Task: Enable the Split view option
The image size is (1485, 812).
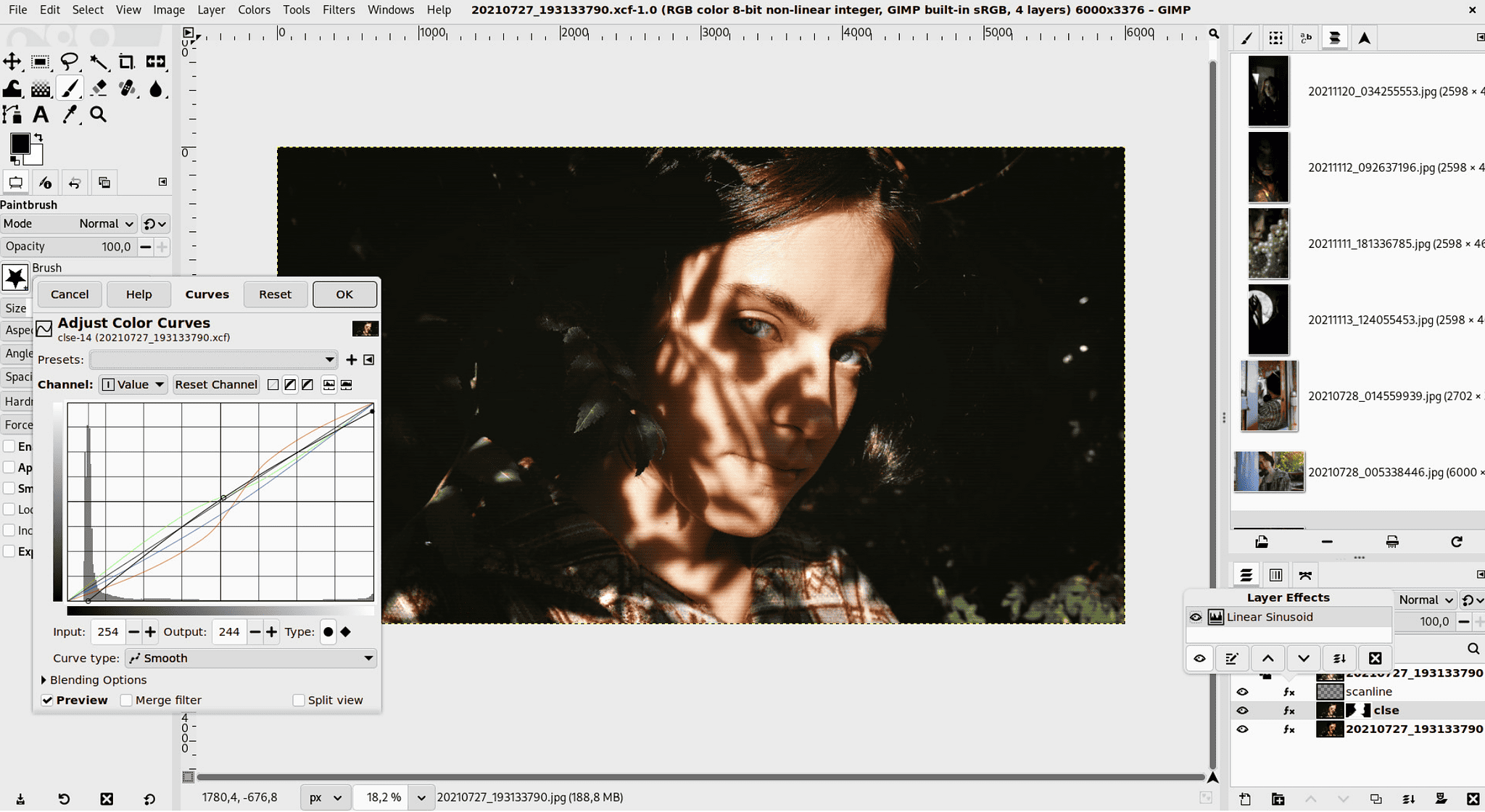Action: click(x=299, y=700)
